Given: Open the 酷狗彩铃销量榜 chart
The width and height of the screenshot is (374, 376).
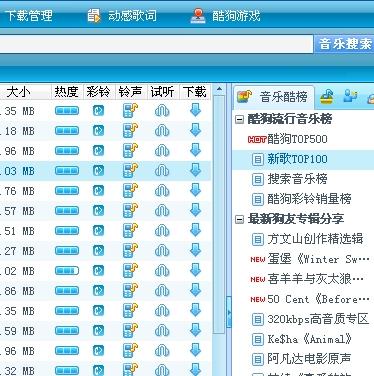Looking at the screenshot, I should click(302, 199).
